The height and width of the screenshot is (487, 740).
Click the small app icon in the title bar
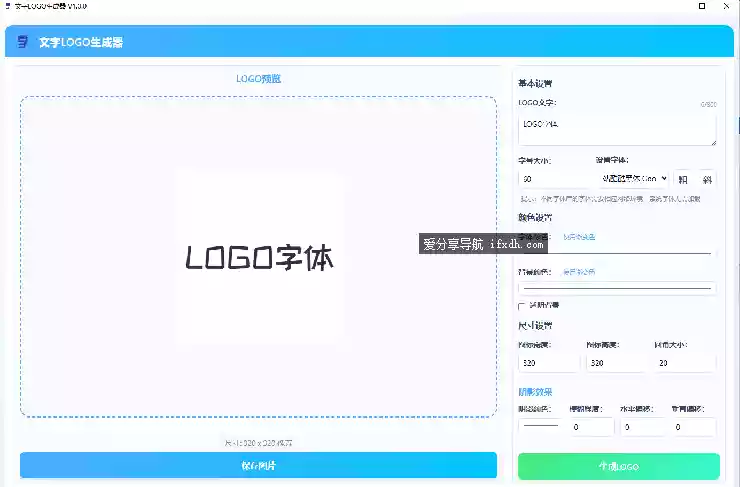click(x=8, y=6)
